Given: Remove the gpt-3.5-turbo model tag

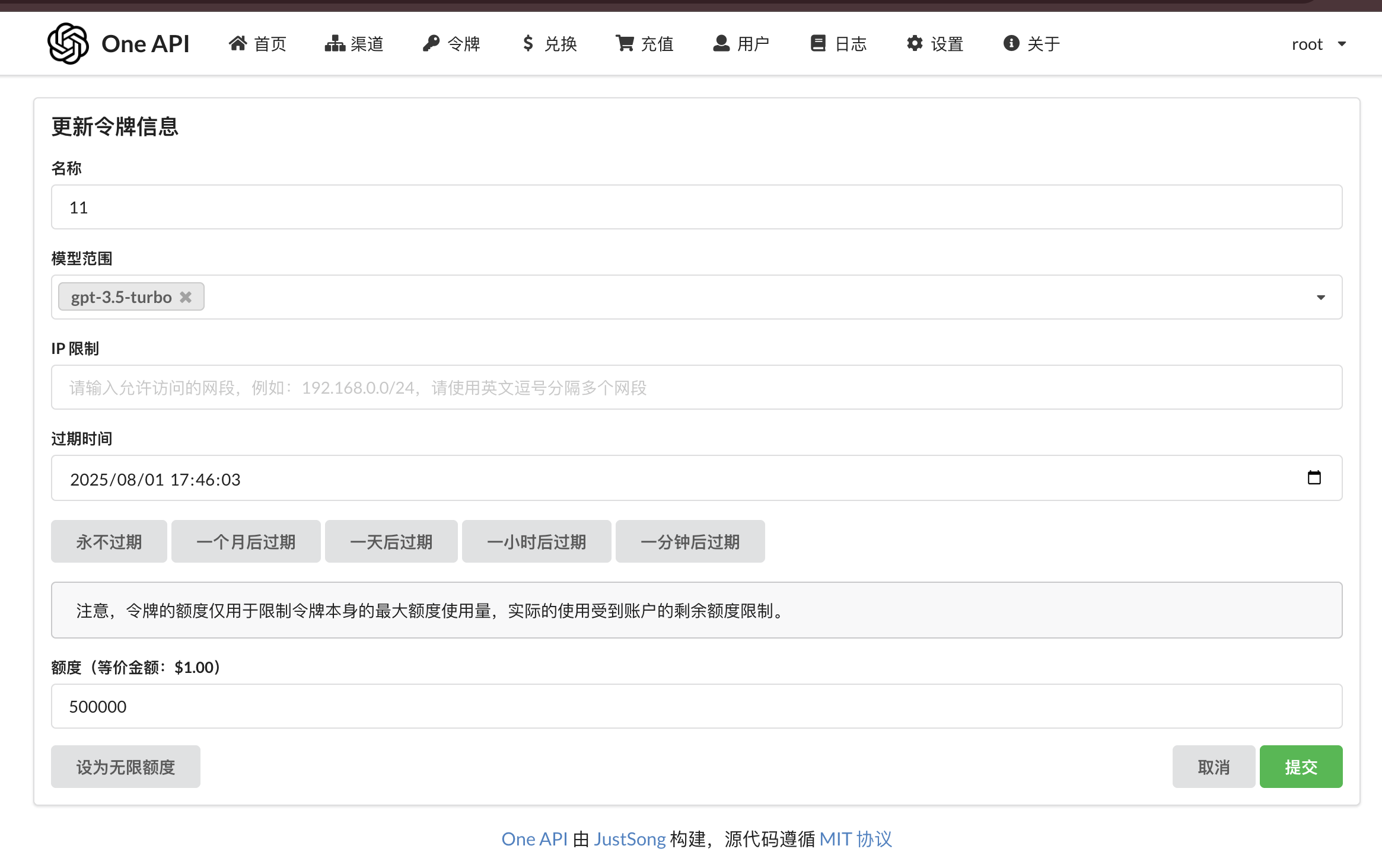Looking at the screenshot, I should click(186, 297).
